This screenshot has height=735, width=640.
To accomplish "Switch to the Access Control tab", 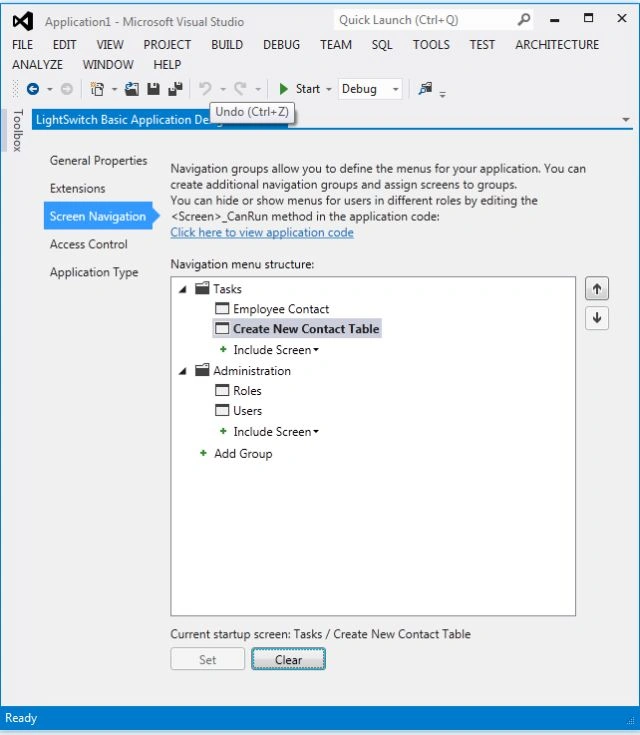I will coord(89,244).
